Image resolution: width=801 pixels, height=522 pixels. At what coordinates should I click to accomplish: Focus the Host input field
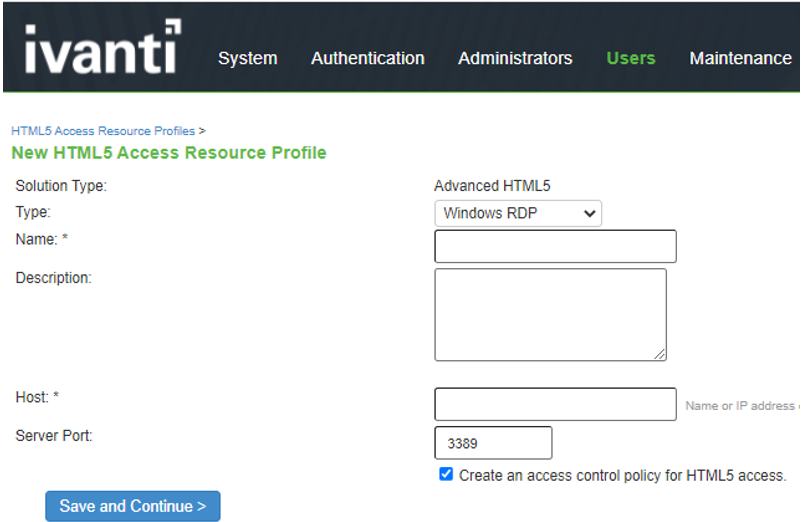(555, 404)
